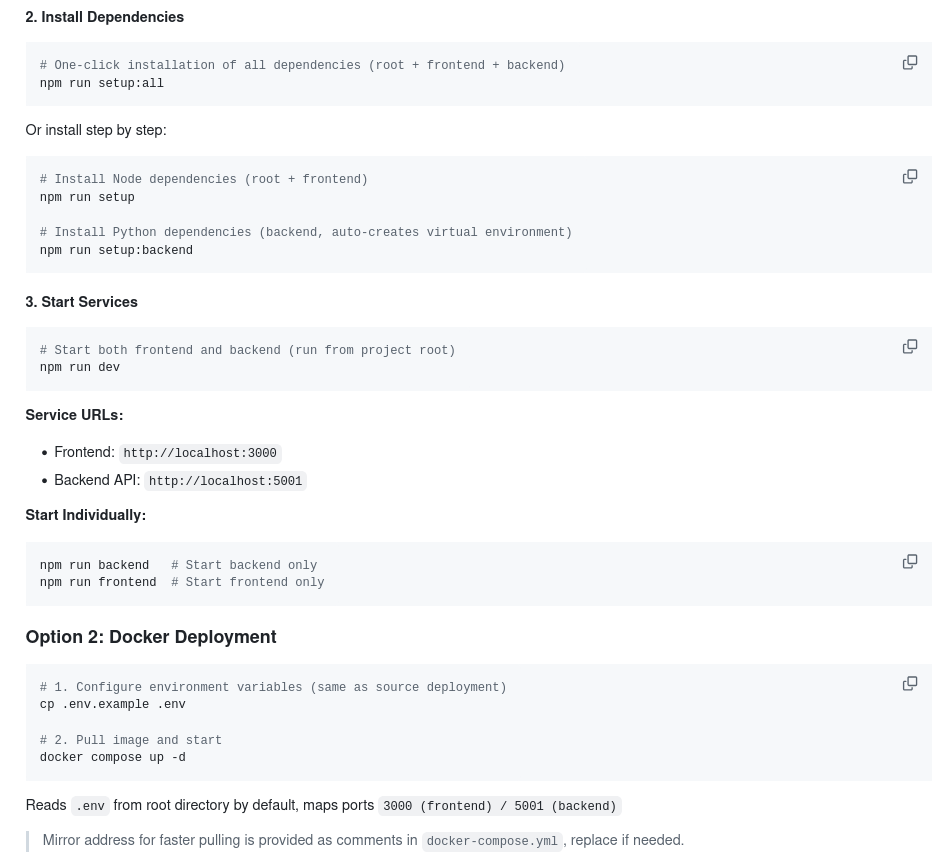Click the .env inline code mention
The image size is (942, 865).
click(x=89, y=806)
